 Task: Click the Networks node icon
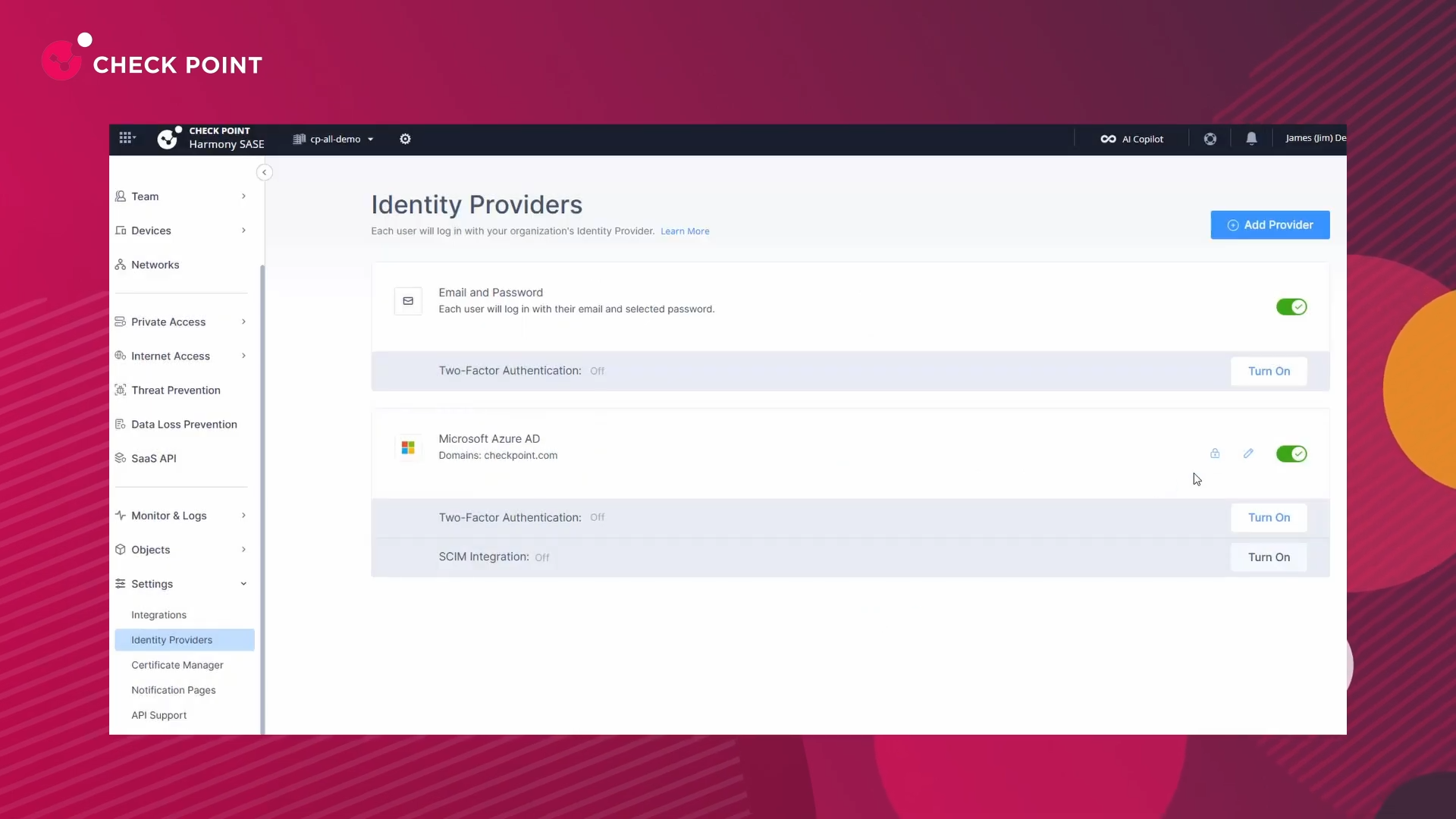point(120,265)
